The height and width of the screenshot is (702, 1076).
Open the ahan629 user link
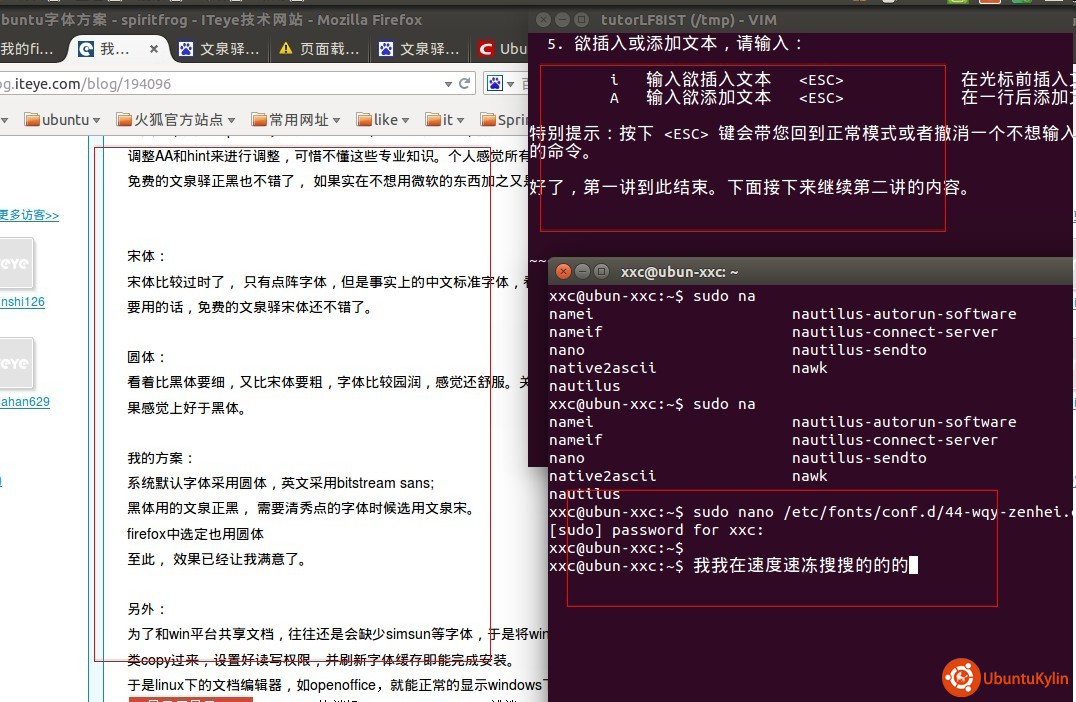point(24,402)
